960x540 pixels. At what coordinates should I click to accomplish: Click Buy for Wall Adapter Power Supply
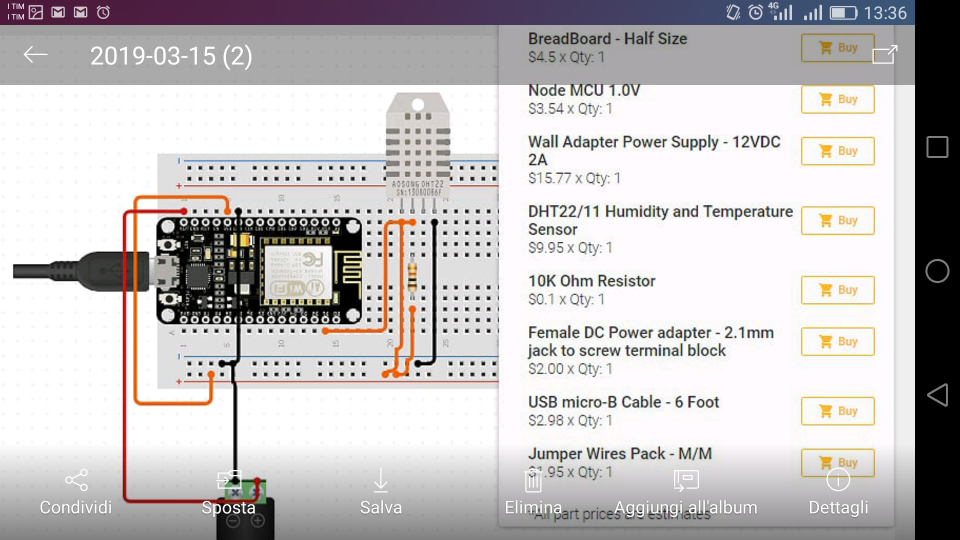tap(837, 151)
